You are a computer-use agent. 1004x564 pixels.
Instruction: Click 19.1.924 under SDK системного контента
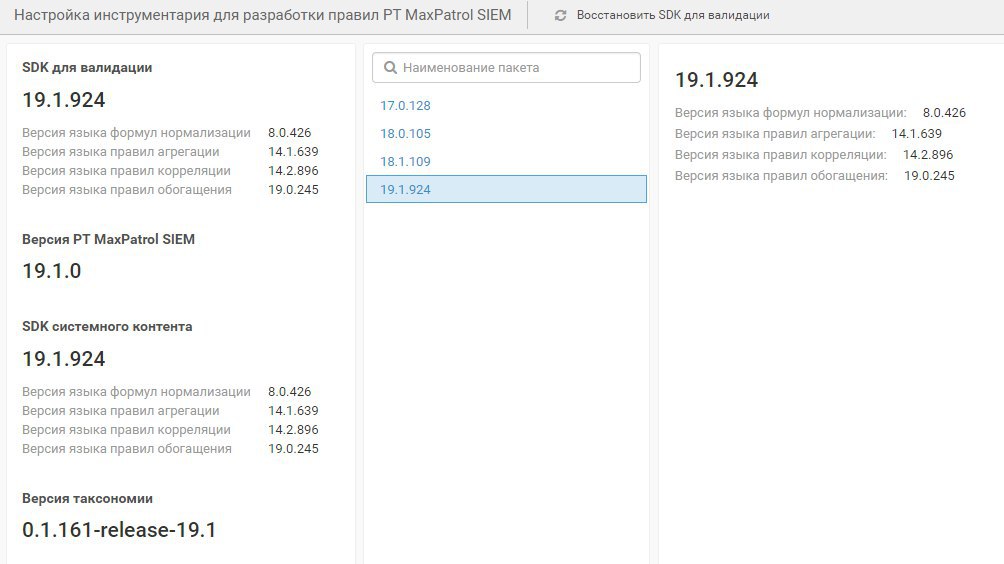pyautogui.click(x=64, y=359)
